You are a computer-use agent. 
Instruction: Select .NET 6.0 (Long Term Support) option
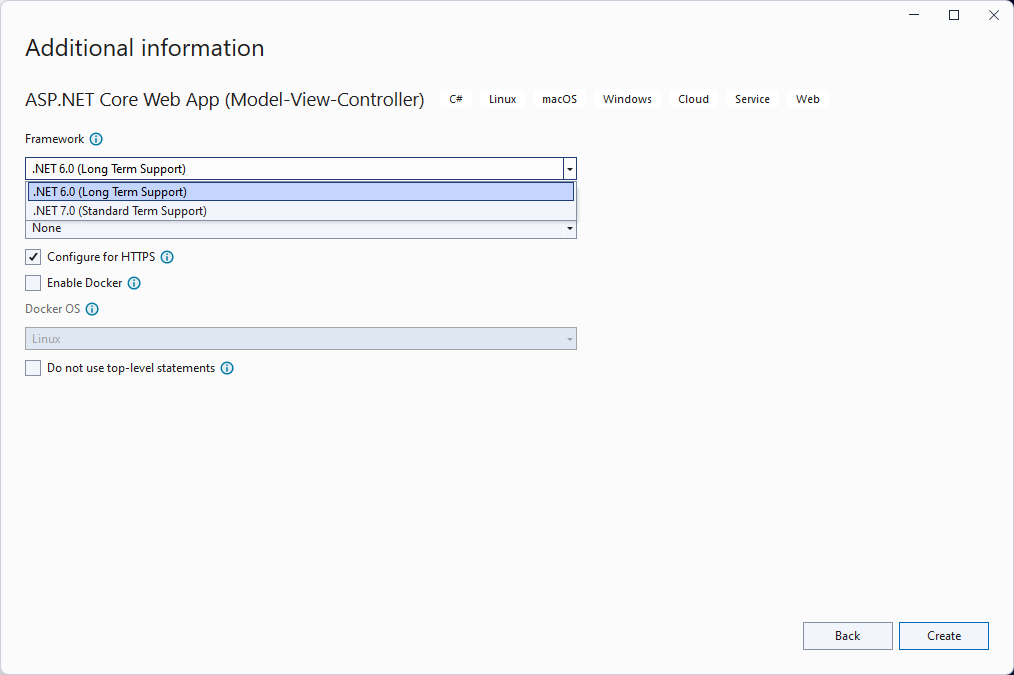pos(301,192)
